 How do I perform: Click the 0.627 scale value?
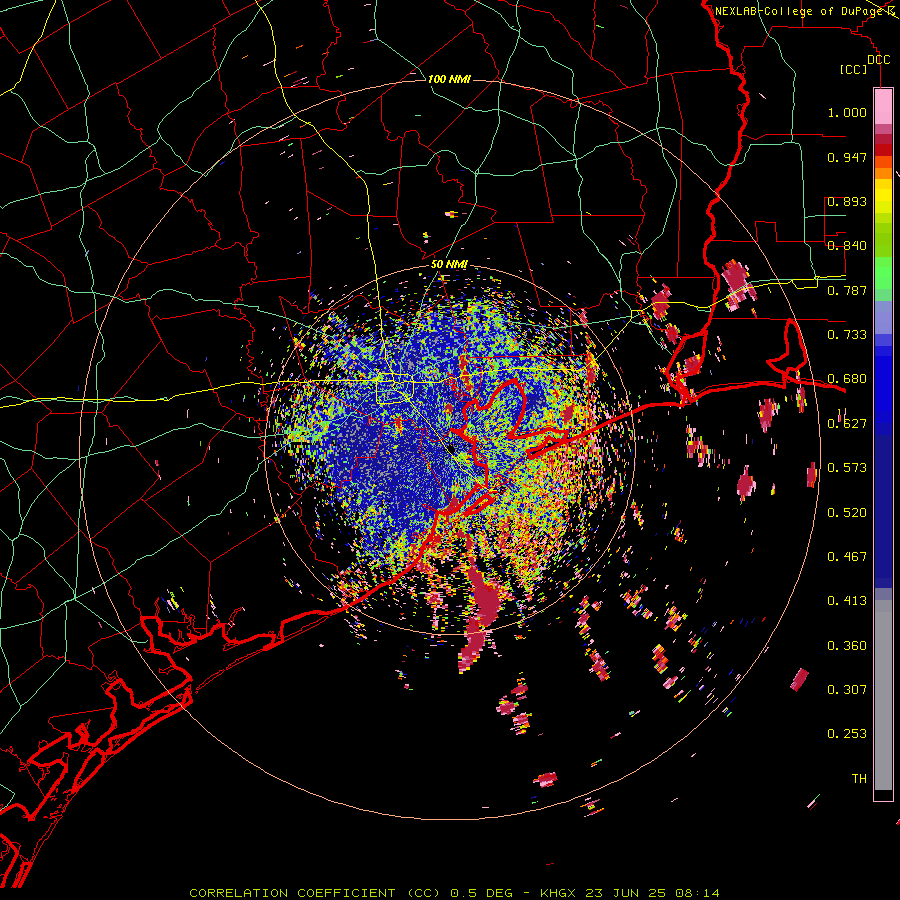coord(847,424)
